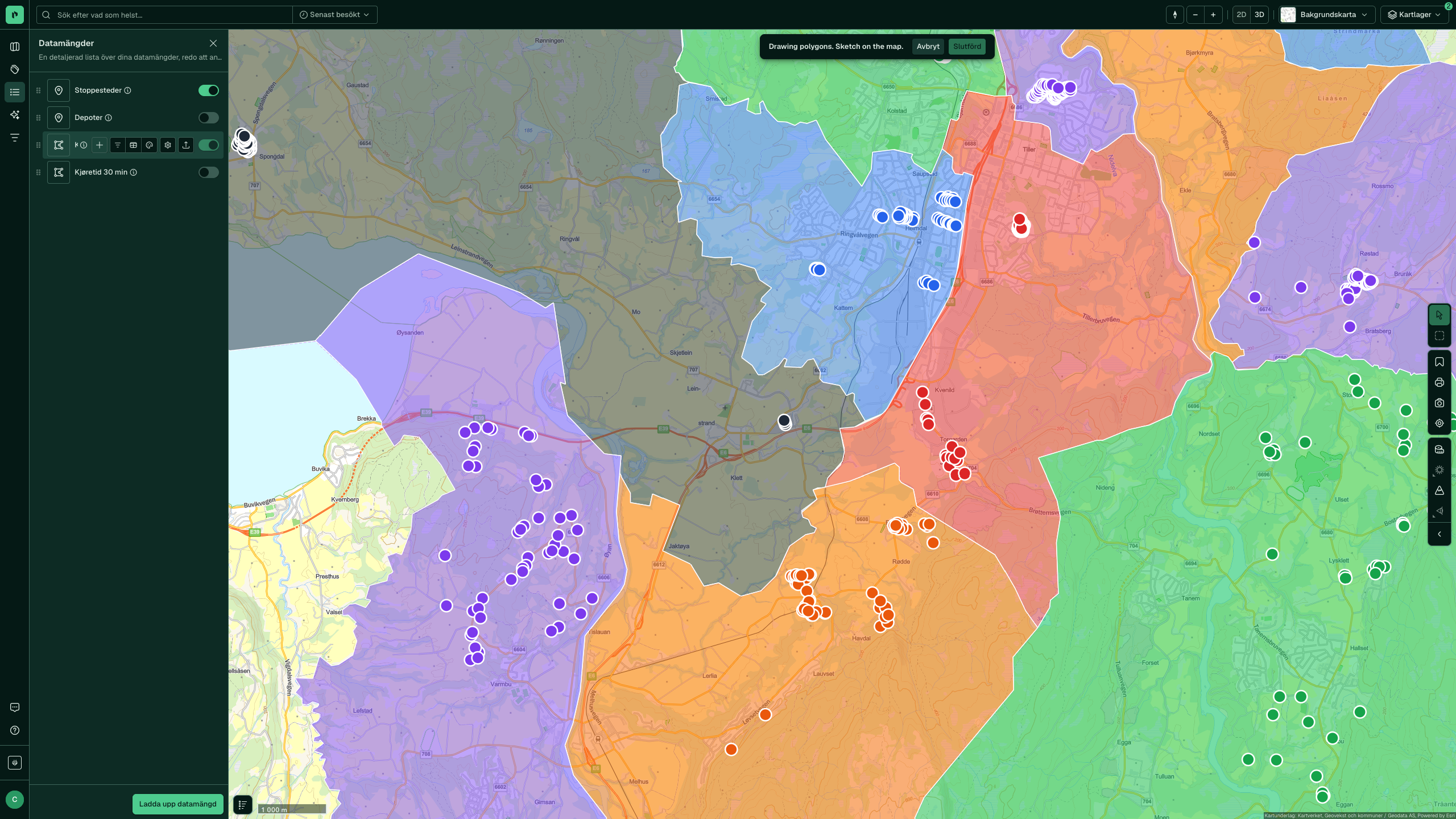Open the tags panel in the left sidebar
The width and height of the screenshot is (1456, 819).
point(15,69)
